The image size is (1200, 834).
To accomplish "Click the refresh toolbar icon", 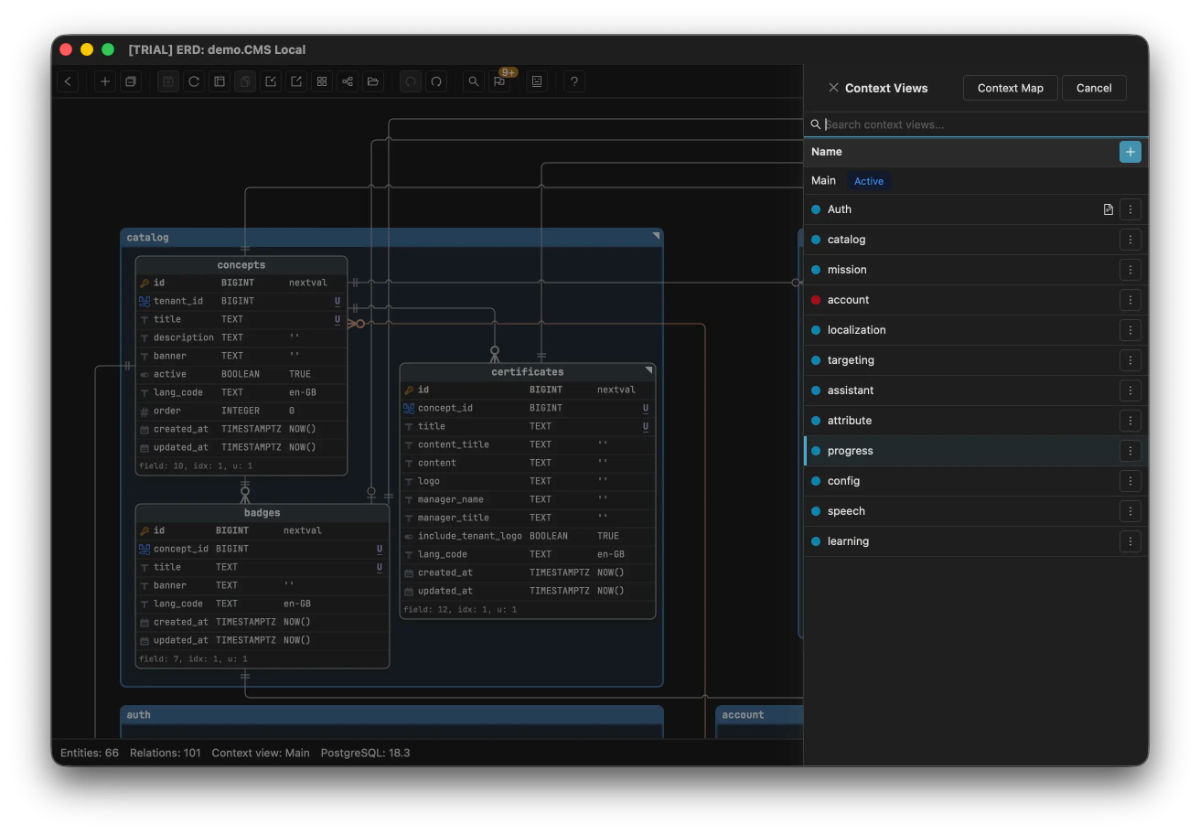I will [194, 82].
